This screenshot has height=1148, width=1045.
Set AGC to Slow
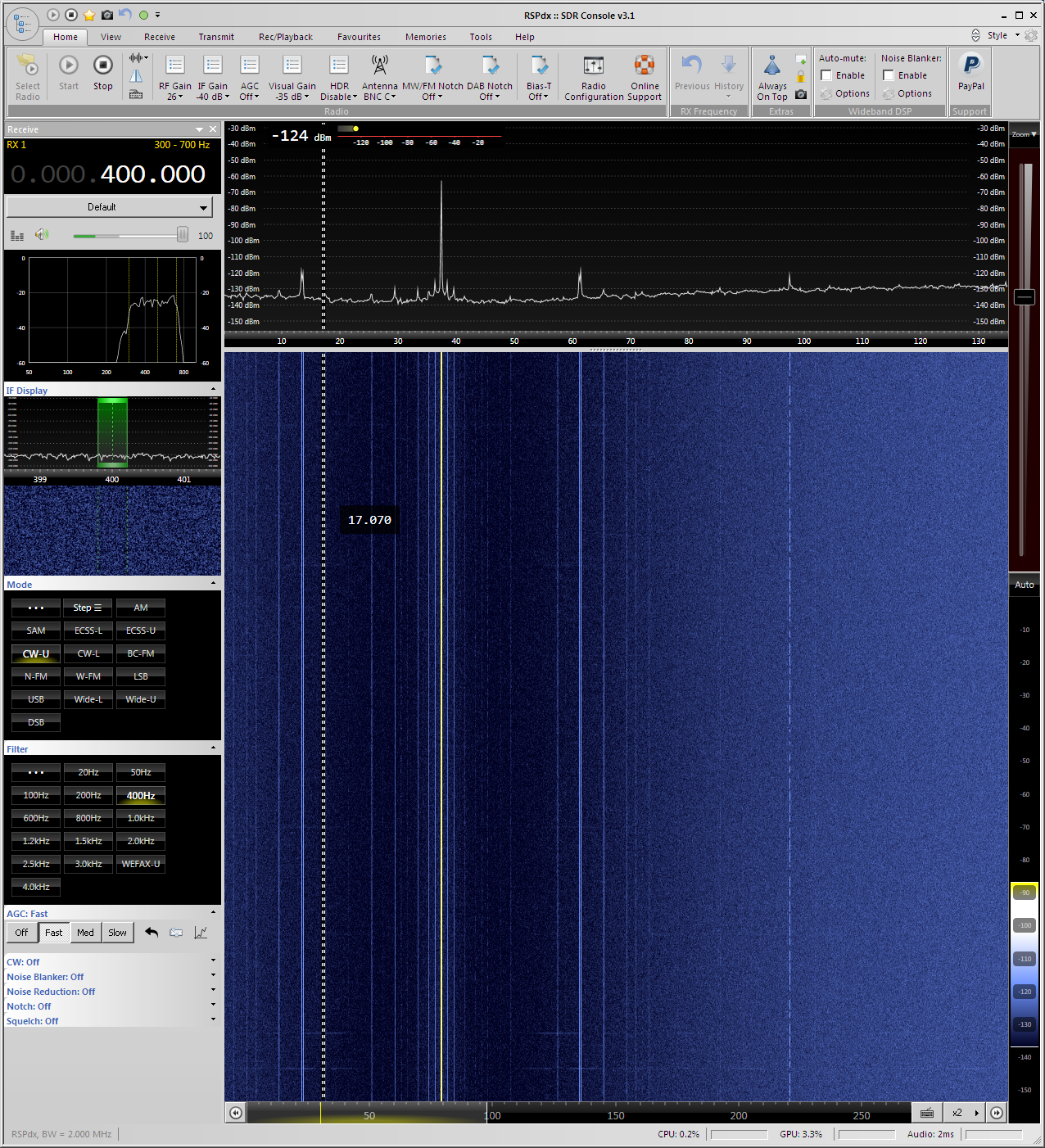[x=117, y=933]
